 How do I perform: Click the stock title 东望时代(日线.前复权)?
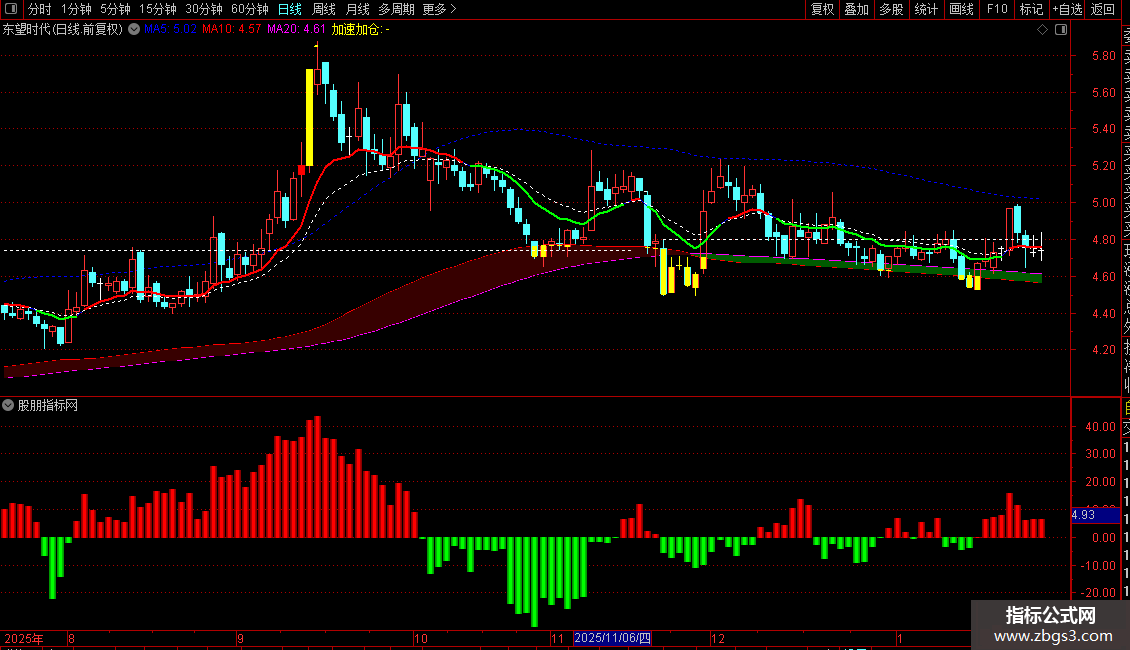(63, 30)
